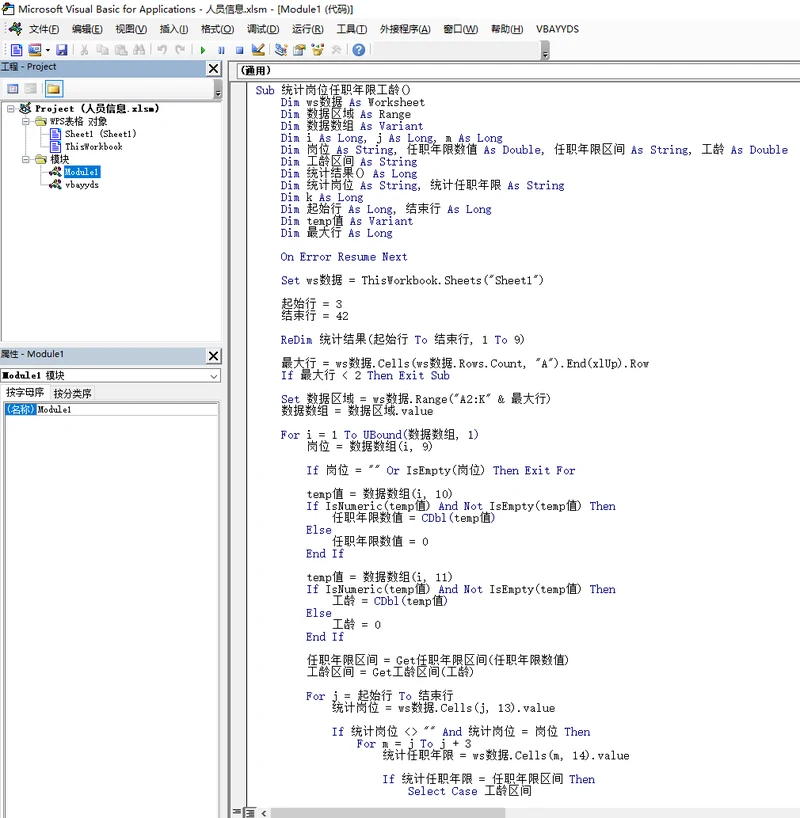Open the Object Browser icon
Viewport: 800px width, 818px height.
[317, 50]
